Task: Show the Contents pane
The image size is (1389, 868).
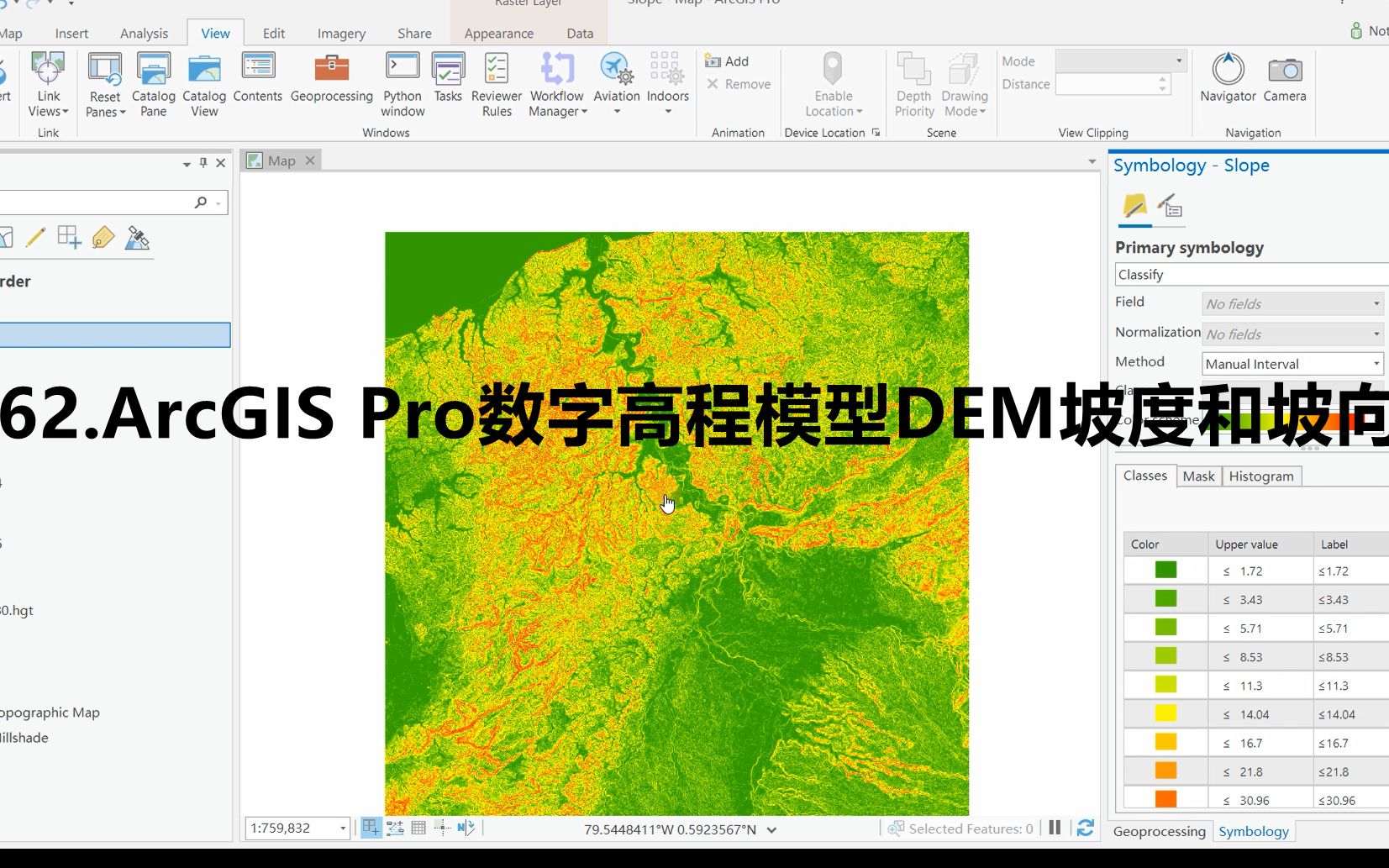Action: tap(257, 77)
